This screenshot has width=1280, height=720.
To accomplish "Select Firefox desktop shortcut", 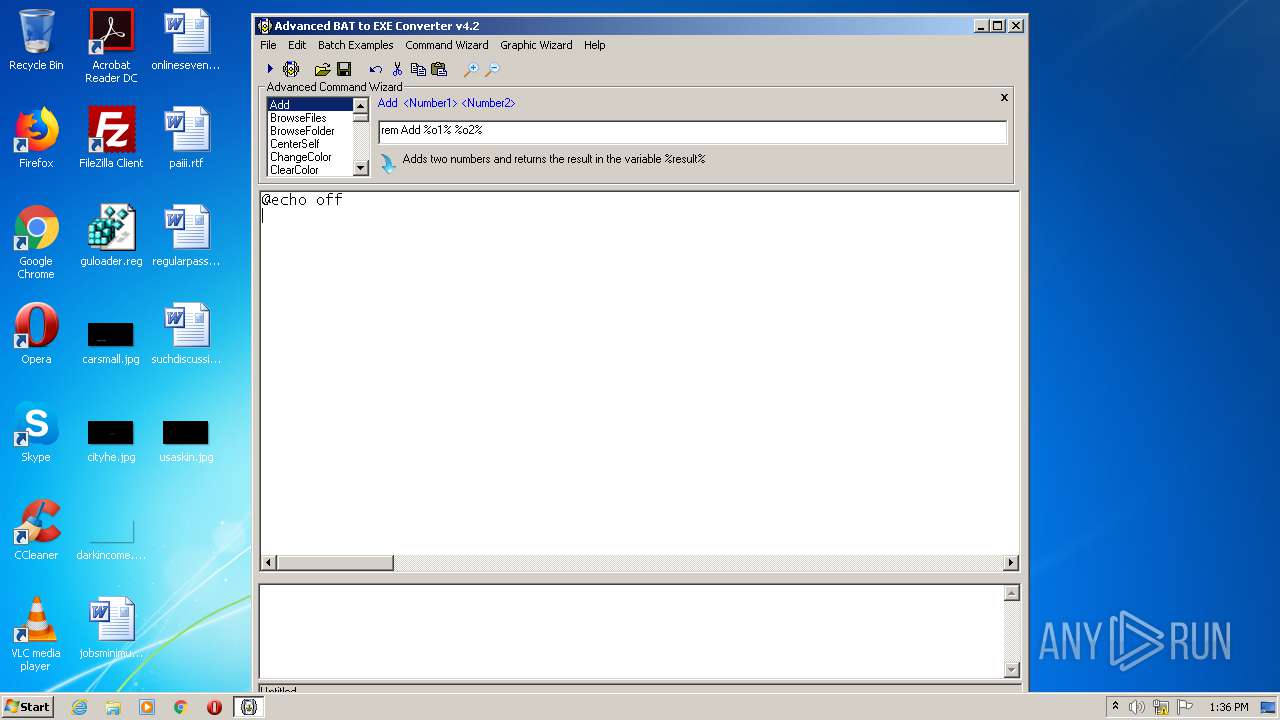I will coord(36,138).
